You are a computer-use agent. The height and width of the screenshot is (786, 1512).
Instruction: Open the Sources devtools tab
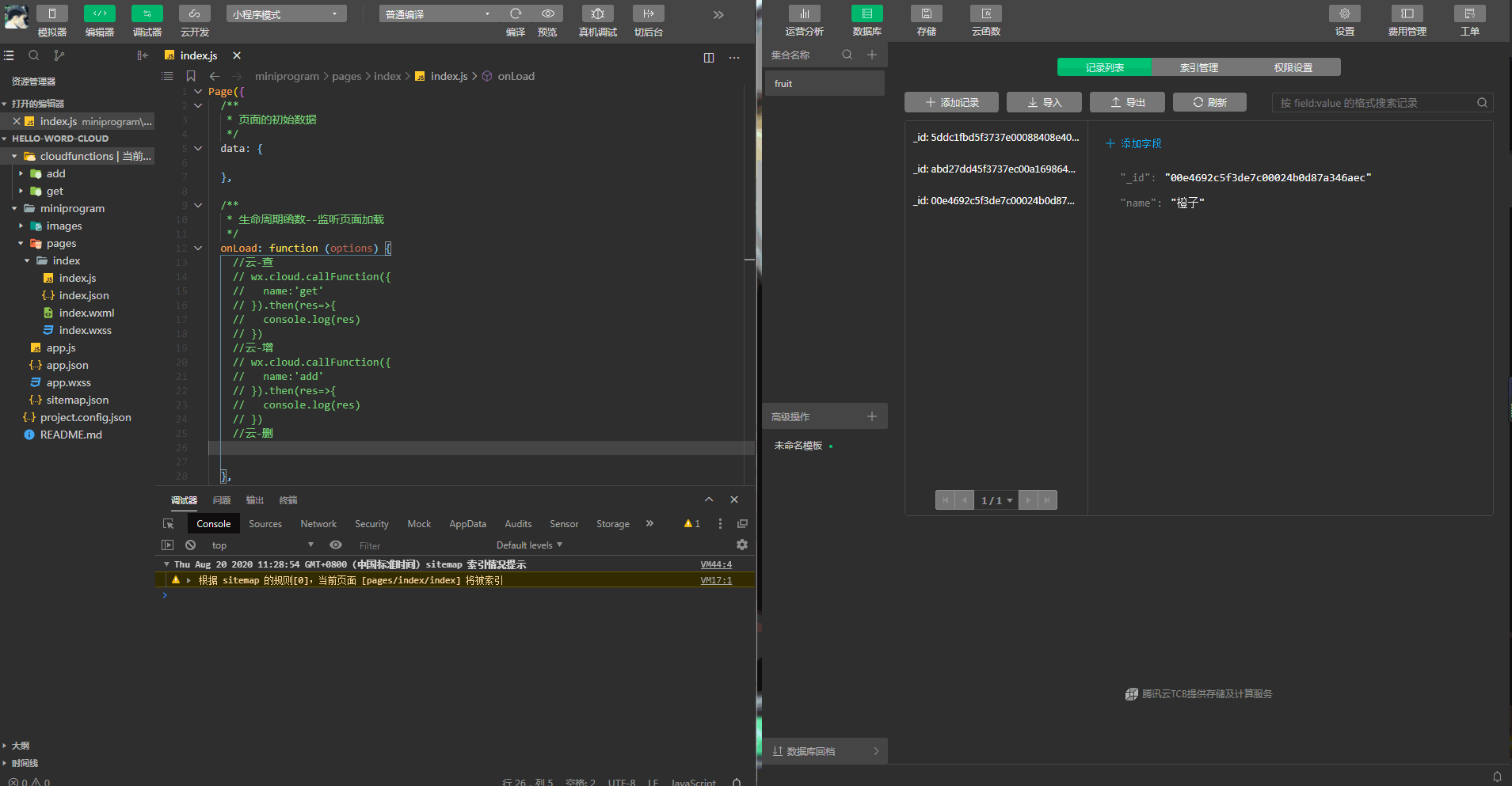(x=265, y=524)
